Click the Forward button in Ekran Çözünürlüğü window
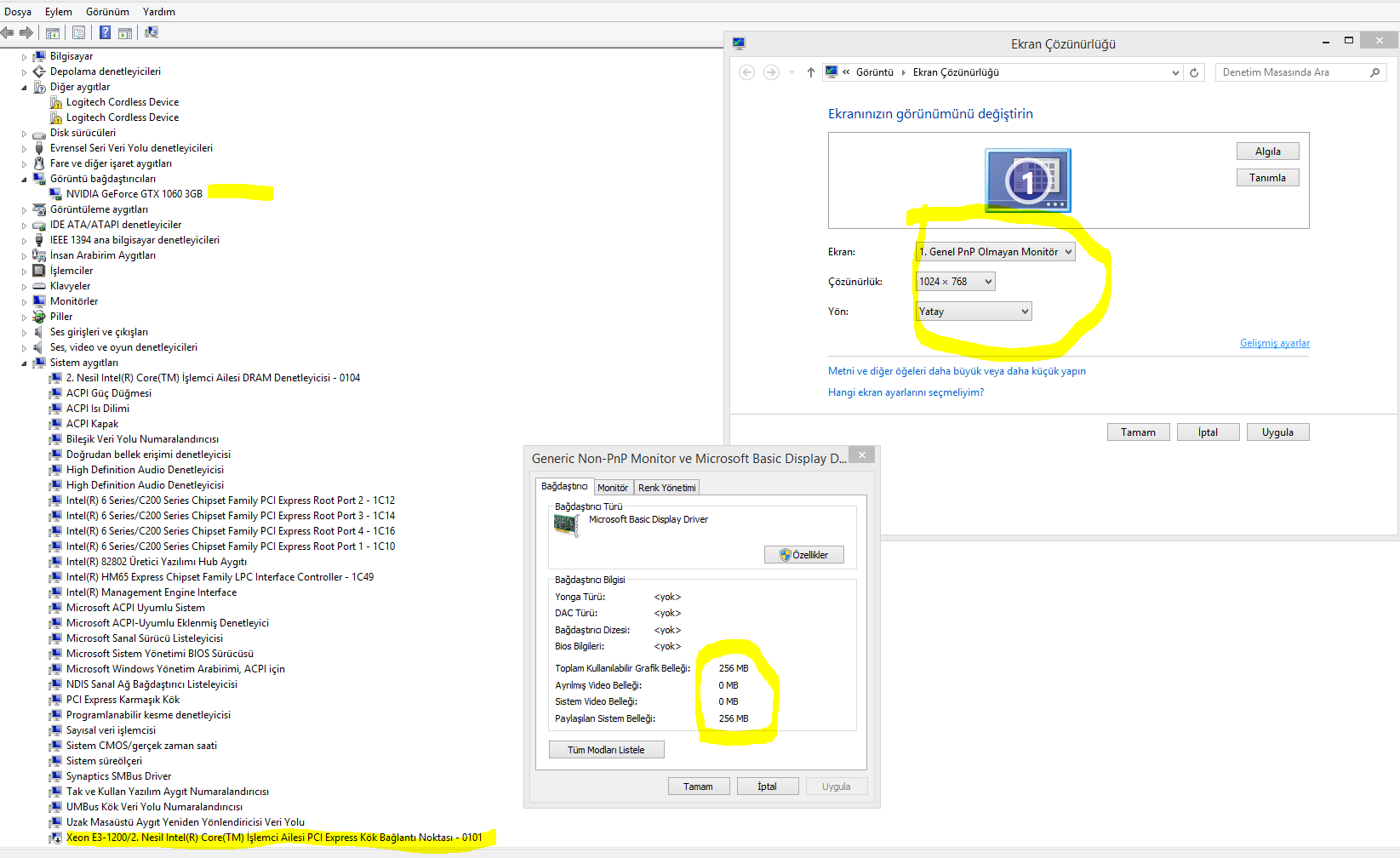 [771, 72]
